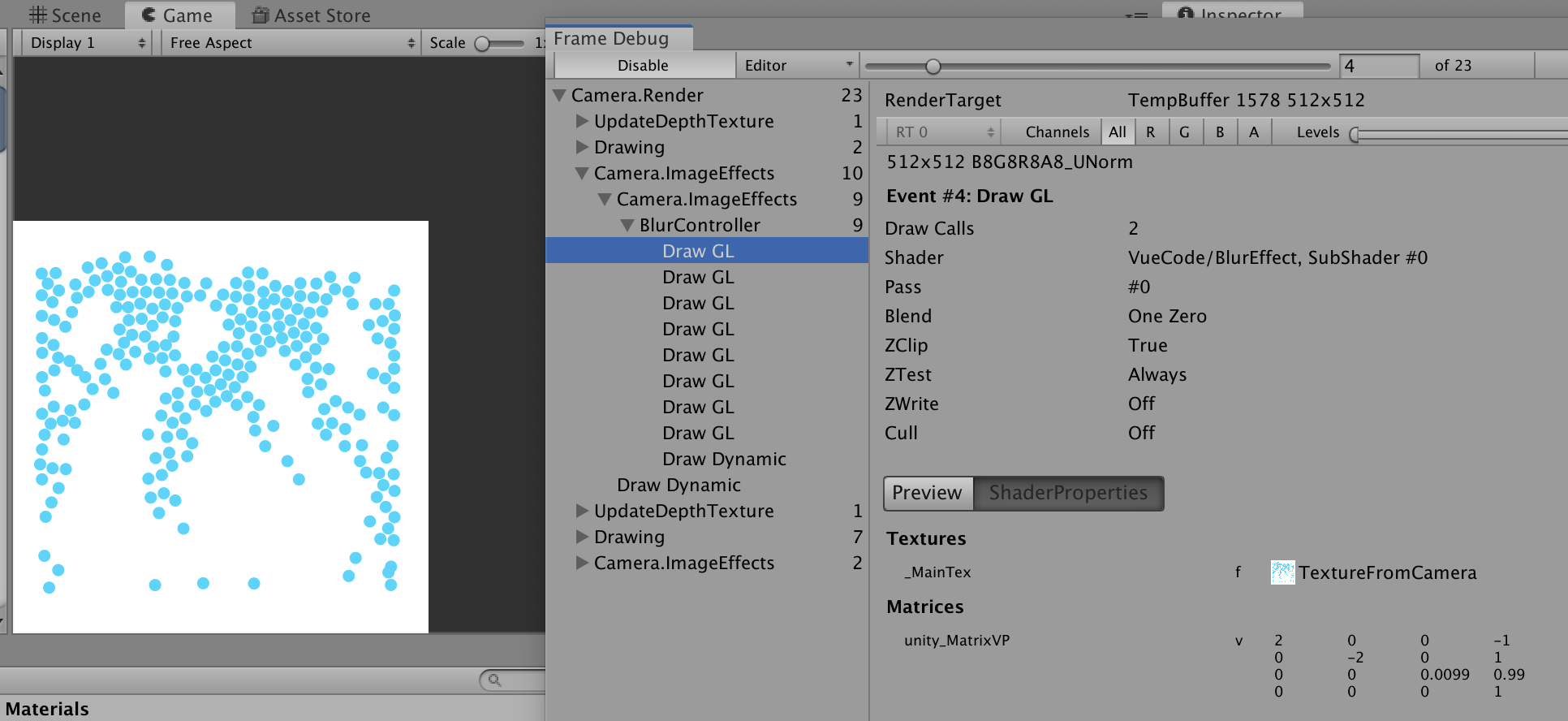Click the VueCode/BlurEffect shader value
Screen dimensions: 1568x721
pyautogui.click(x=1277, y=257)
